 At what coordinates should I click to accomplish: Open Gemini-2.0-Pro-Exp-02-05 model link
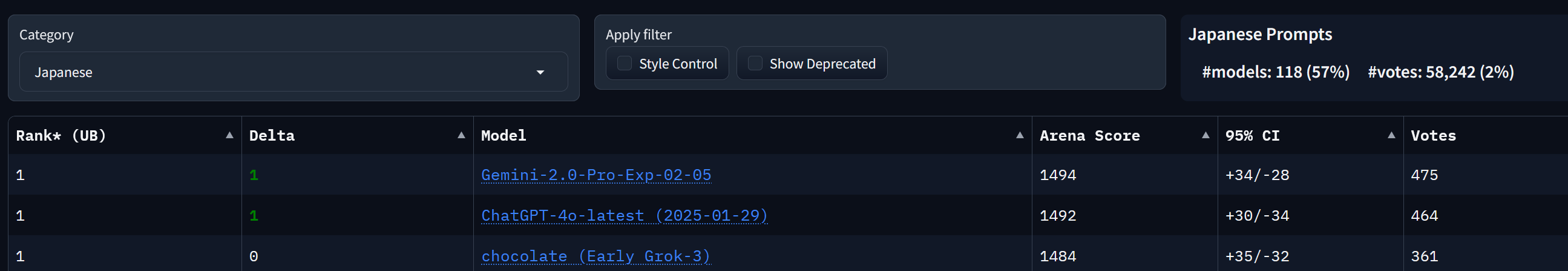pos(596,175)
